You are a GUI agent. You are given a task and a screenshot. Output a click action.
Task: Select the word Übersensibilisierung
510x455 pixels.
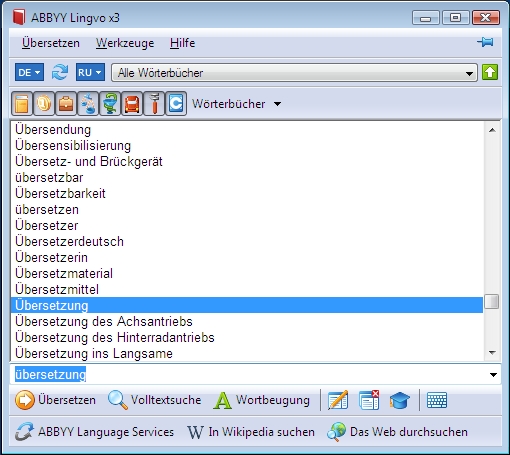(247, 146)
